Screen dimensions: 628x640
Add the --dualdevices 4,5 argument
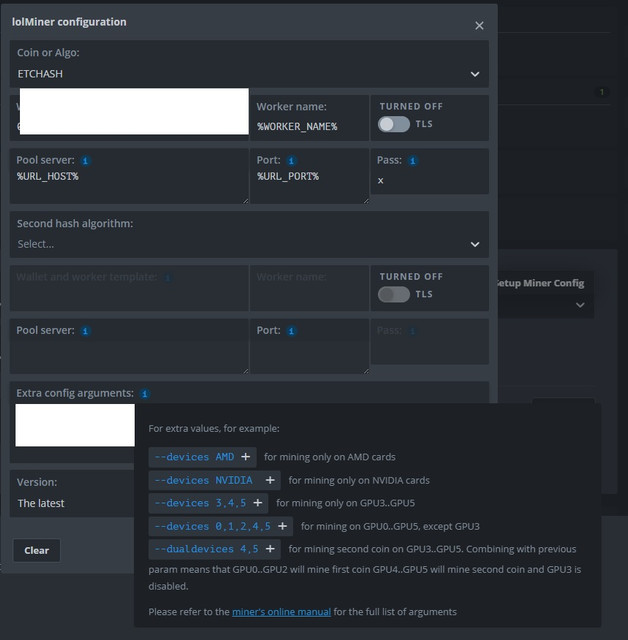pos(270,549)
